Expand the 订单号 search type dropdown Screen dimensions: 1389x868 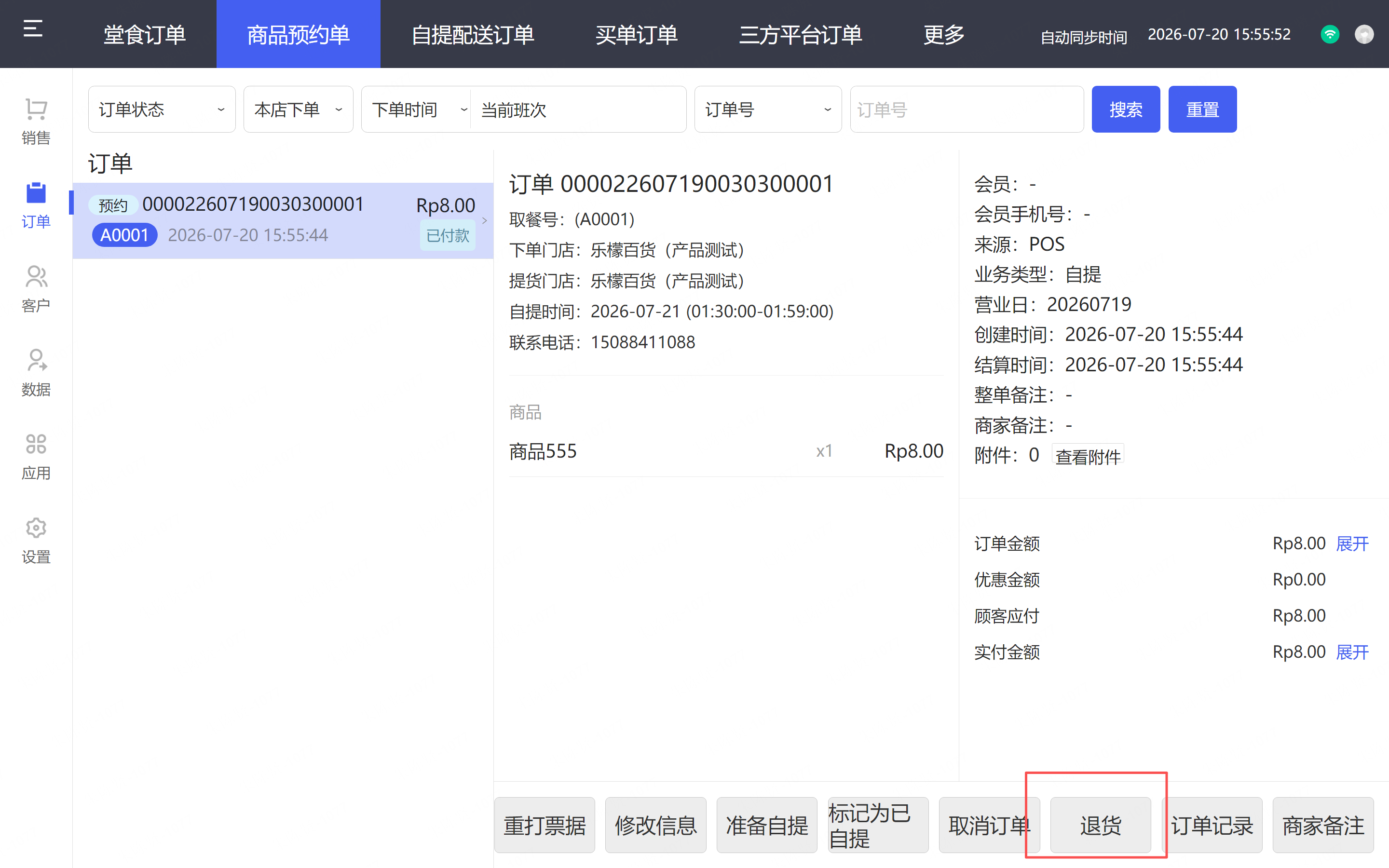coord(768,109)
